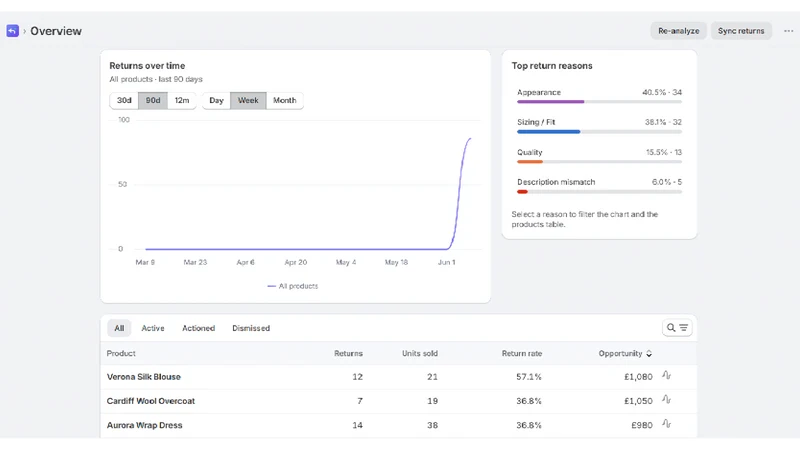Click the Units sold column header
Viewport: 800px width, 450px height.
[420, 354]
